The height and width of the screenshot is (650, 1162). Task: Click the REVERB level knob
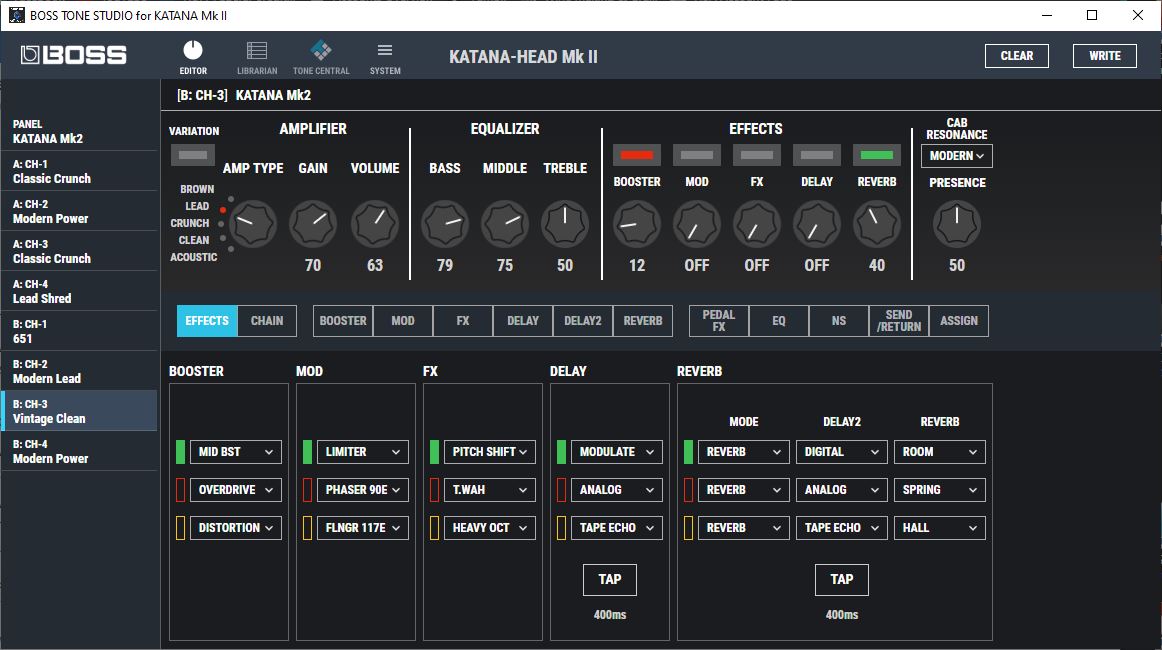point(877,224)
